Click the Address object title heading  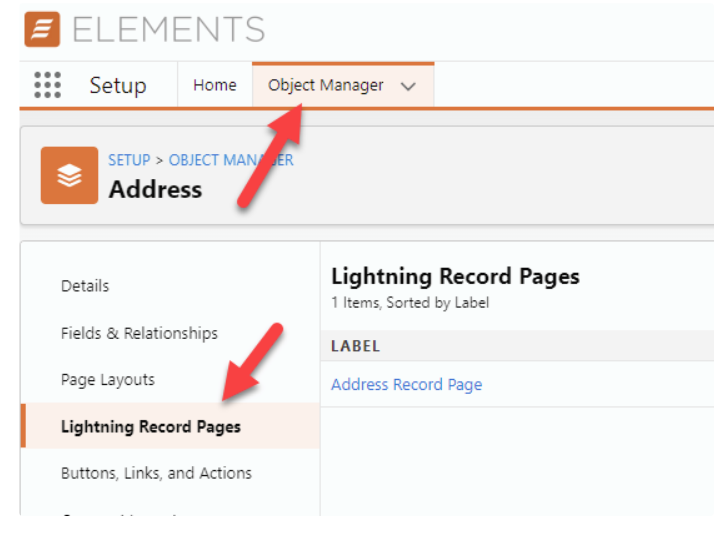pyautogui.click(x=155, y=189)
